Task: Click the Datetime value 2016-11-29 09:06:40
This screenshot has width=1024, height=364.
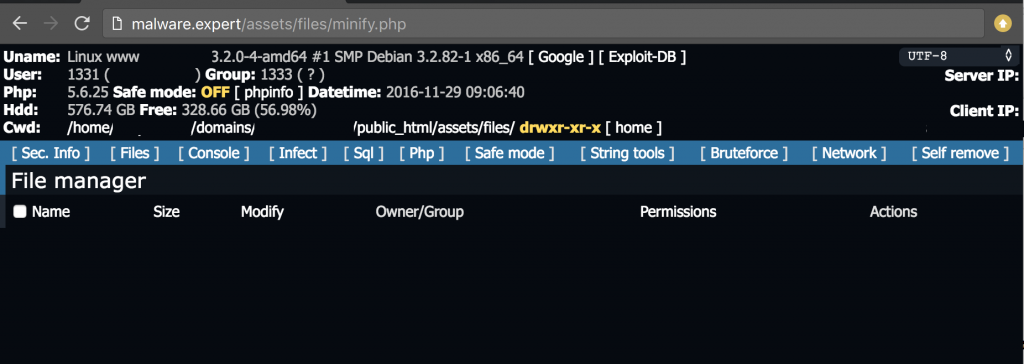Action: click(x=455, y=92)
